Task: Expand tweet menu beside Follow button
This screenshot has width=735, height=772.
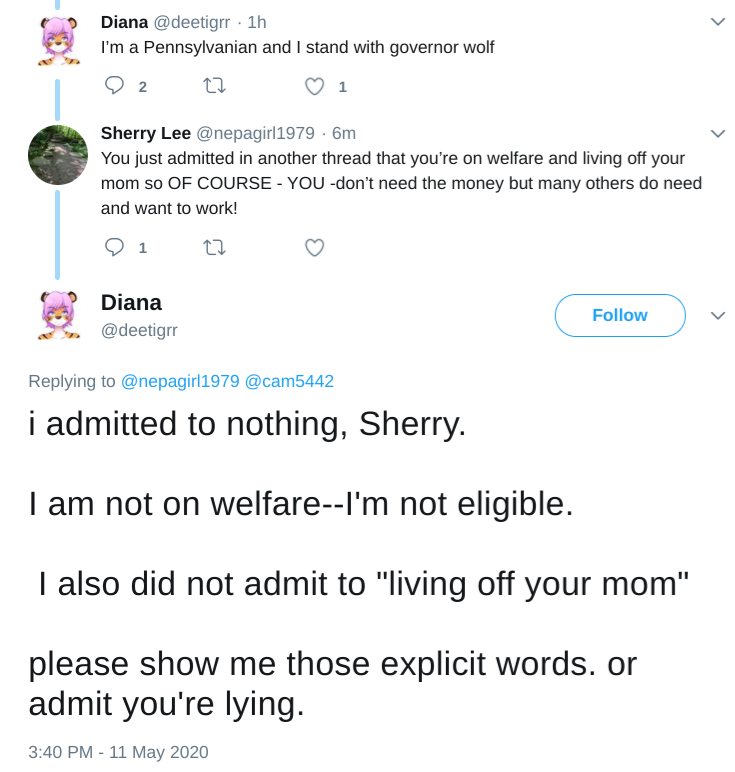Action: click(718, 316)
